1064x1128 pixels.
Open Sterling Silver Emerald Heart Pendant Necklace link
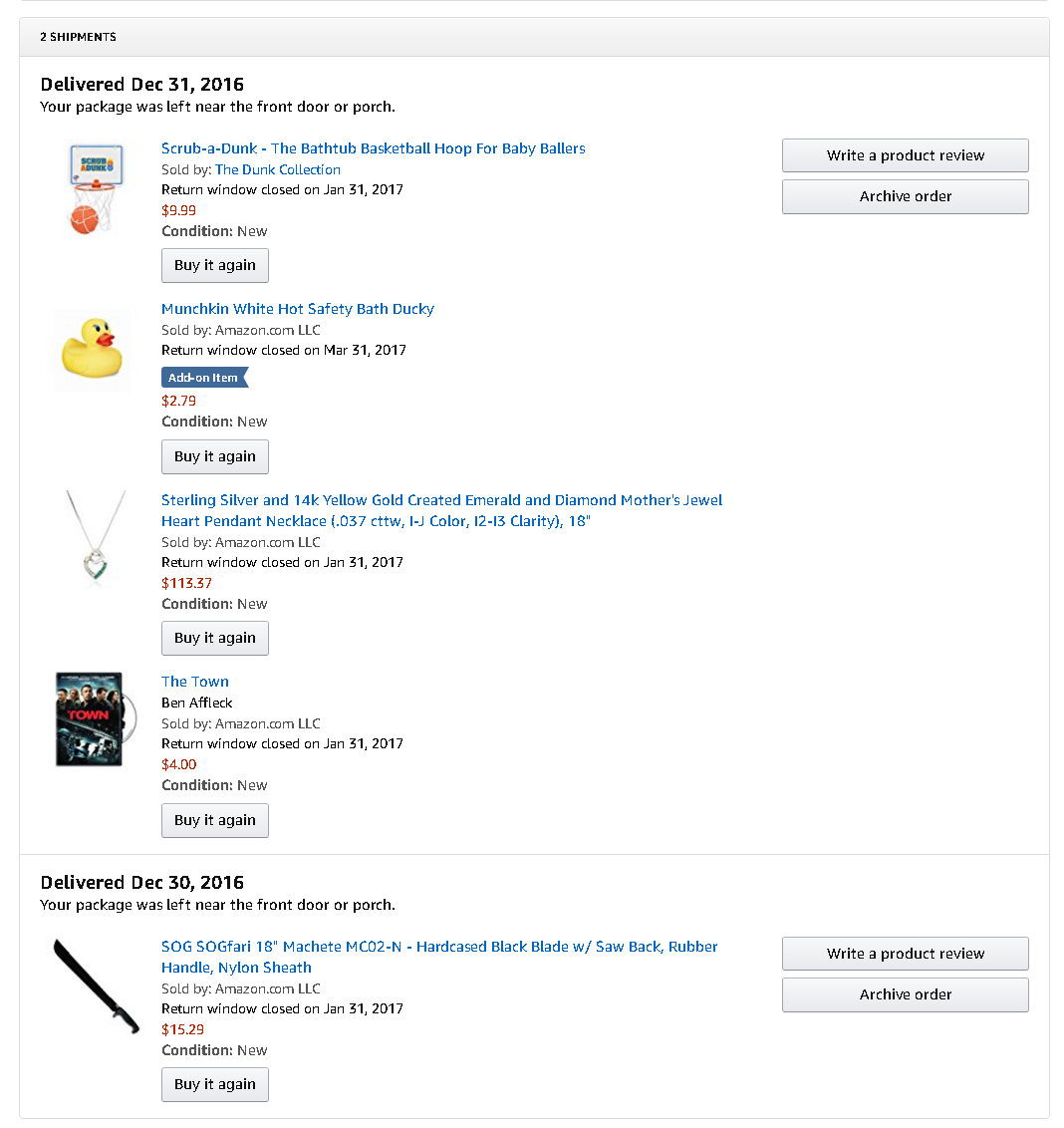(x=441, y=500)
